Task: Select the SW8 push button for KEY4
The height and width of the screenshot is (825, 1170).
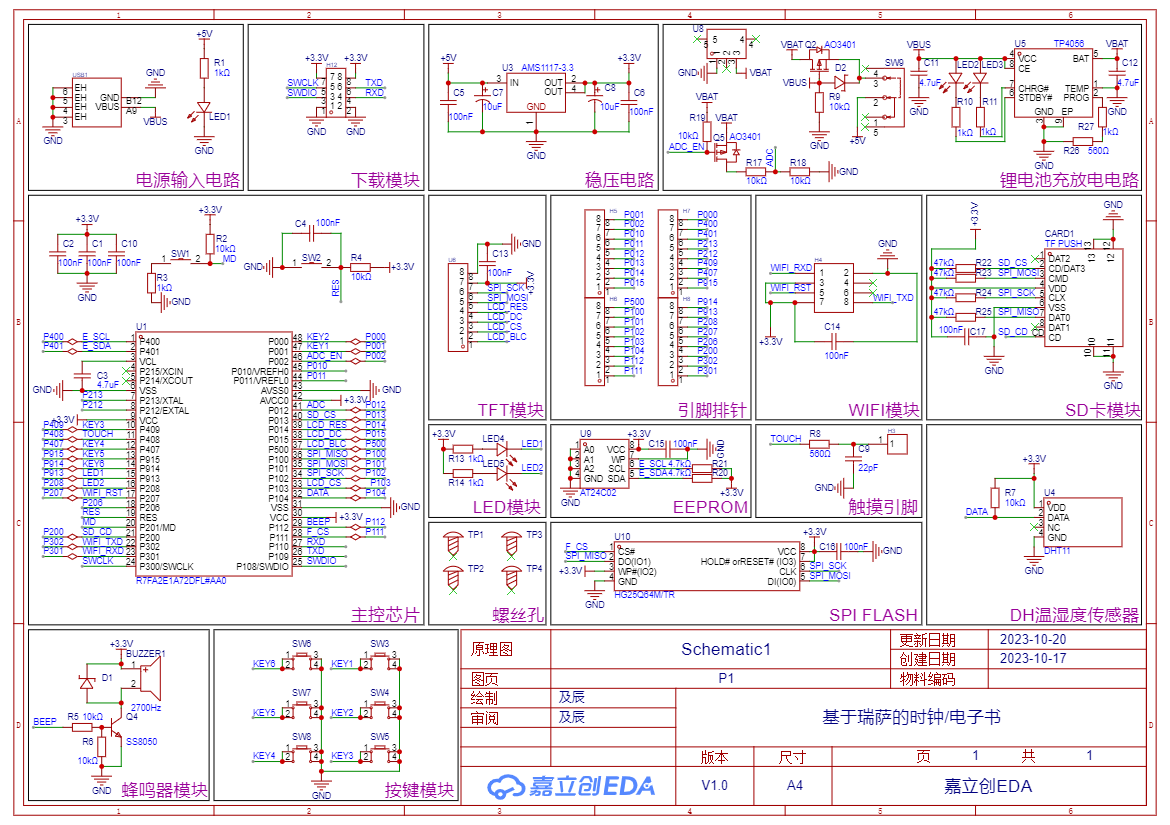Action: (x=301, y=752)
